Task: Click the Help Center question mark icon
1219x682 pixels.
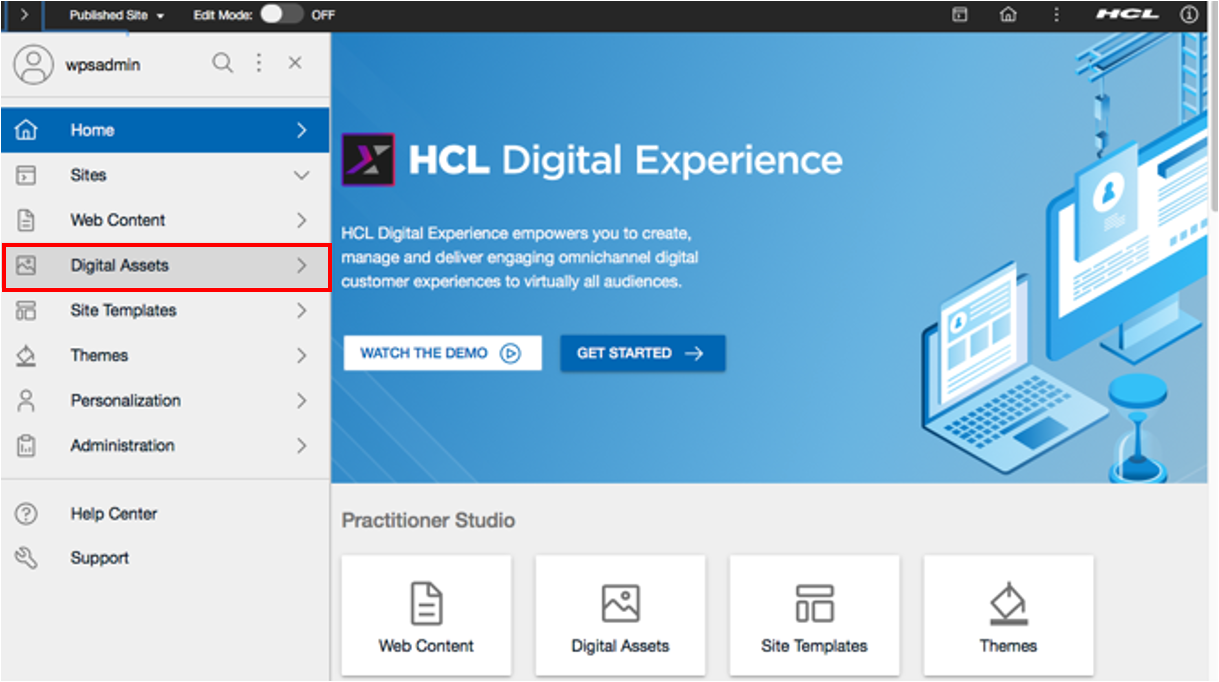Action: [26, 514]
